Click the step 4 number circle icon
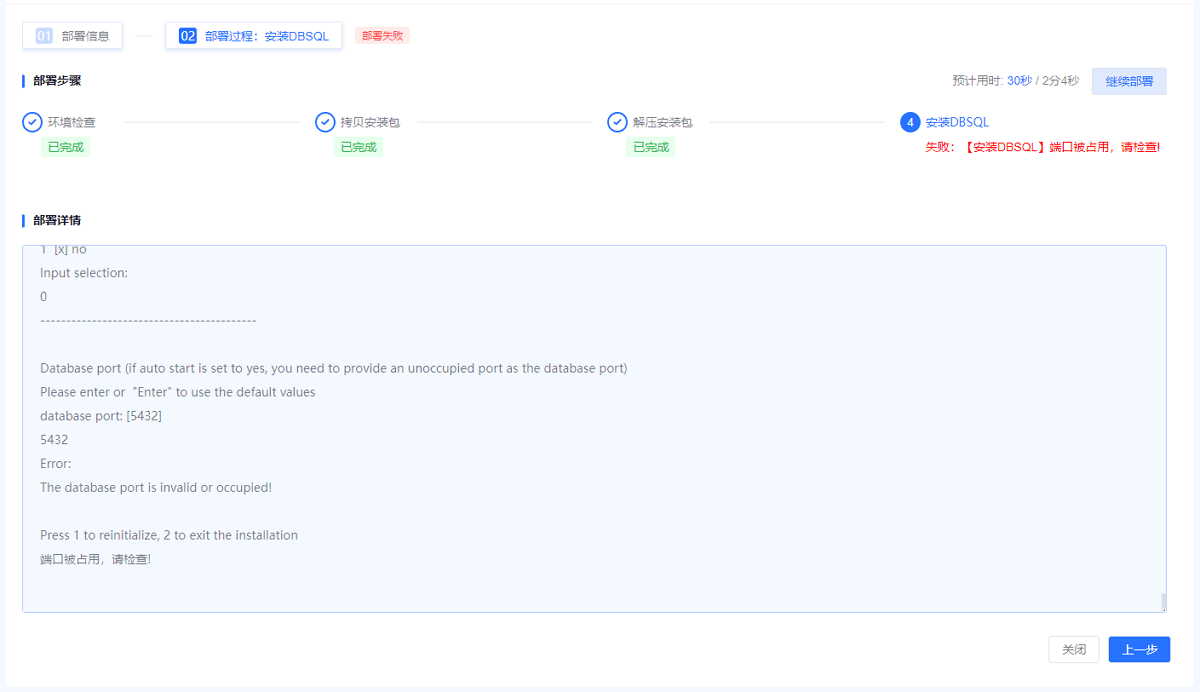1200x692 pixels. click(910, 122)
